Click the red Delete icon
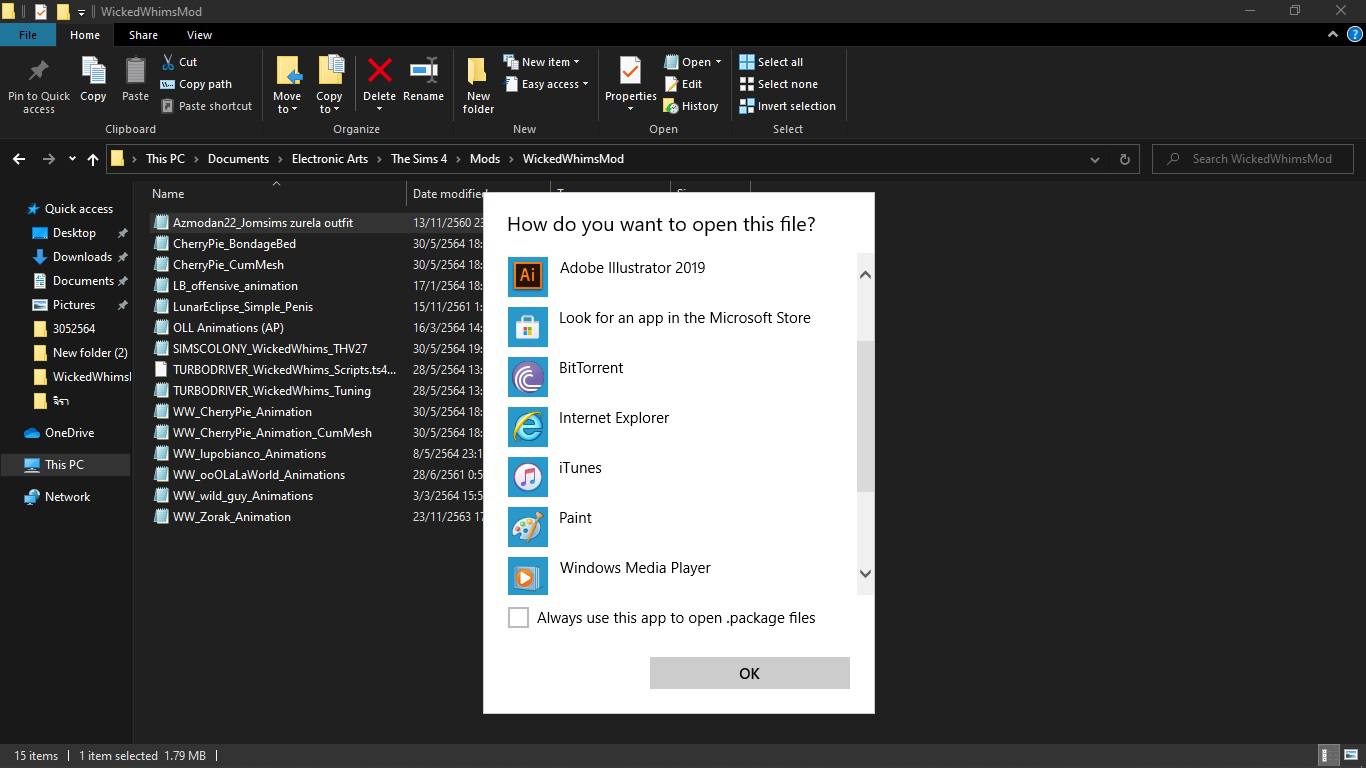1366x768 pixels. click(x=379, y=70)
